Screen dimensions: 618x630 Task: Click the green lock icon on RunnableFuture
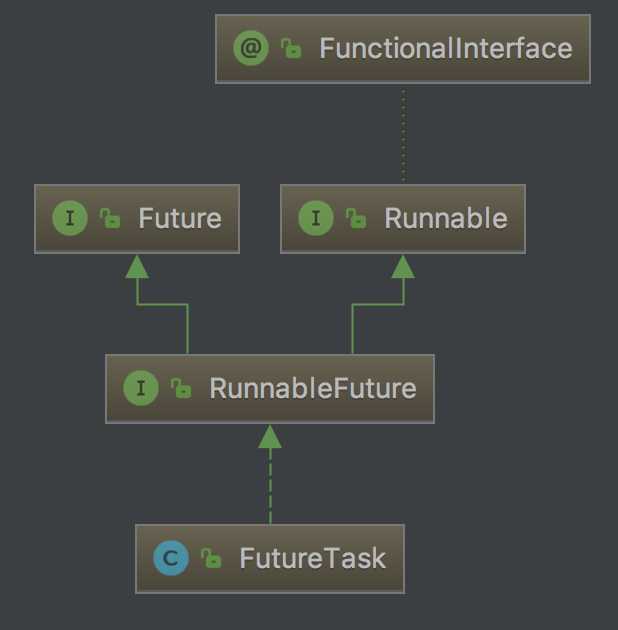point(181,388)
